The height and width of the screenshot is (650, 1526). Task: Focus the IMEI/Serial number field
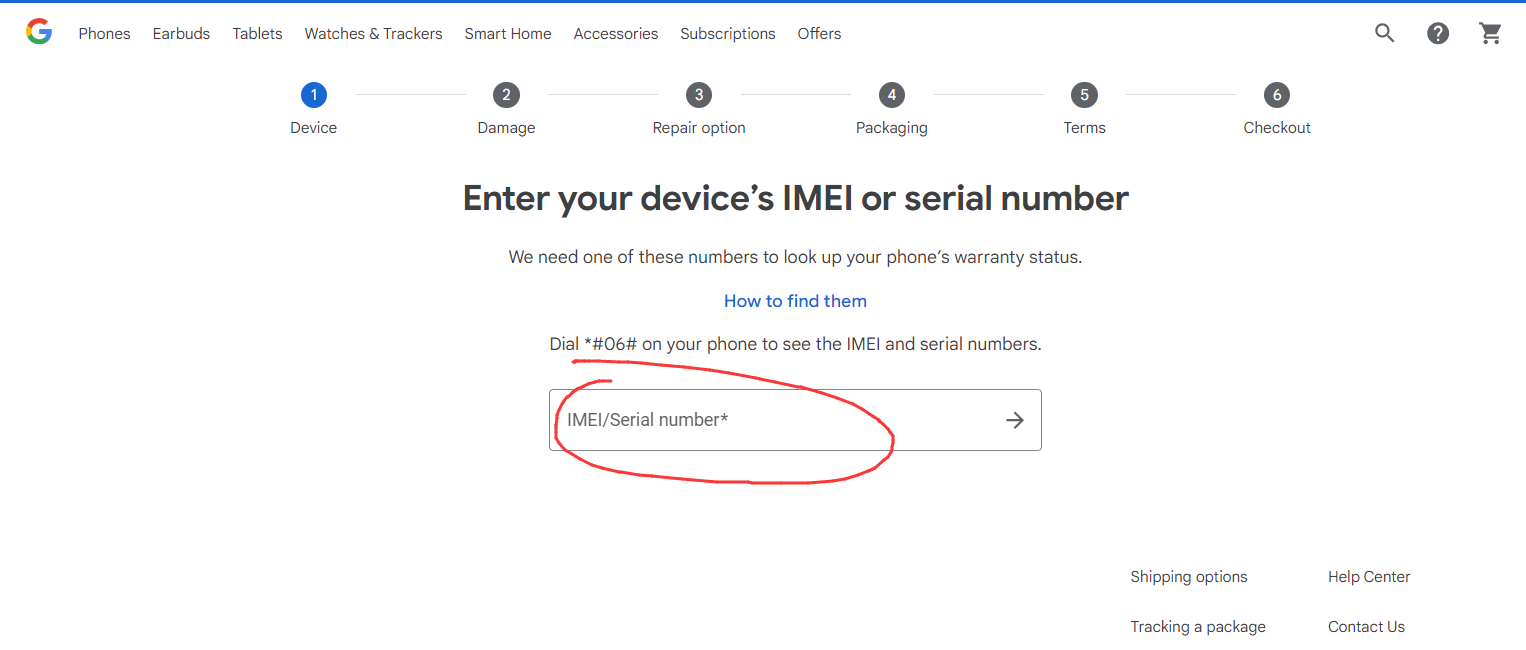(795, 420)
